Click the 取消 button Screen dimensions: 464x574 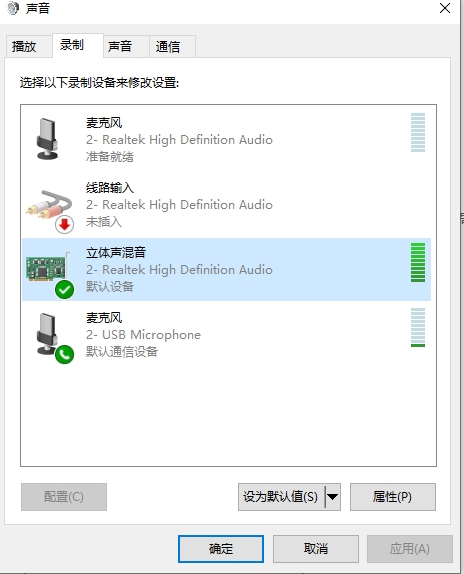coord(315,549)
